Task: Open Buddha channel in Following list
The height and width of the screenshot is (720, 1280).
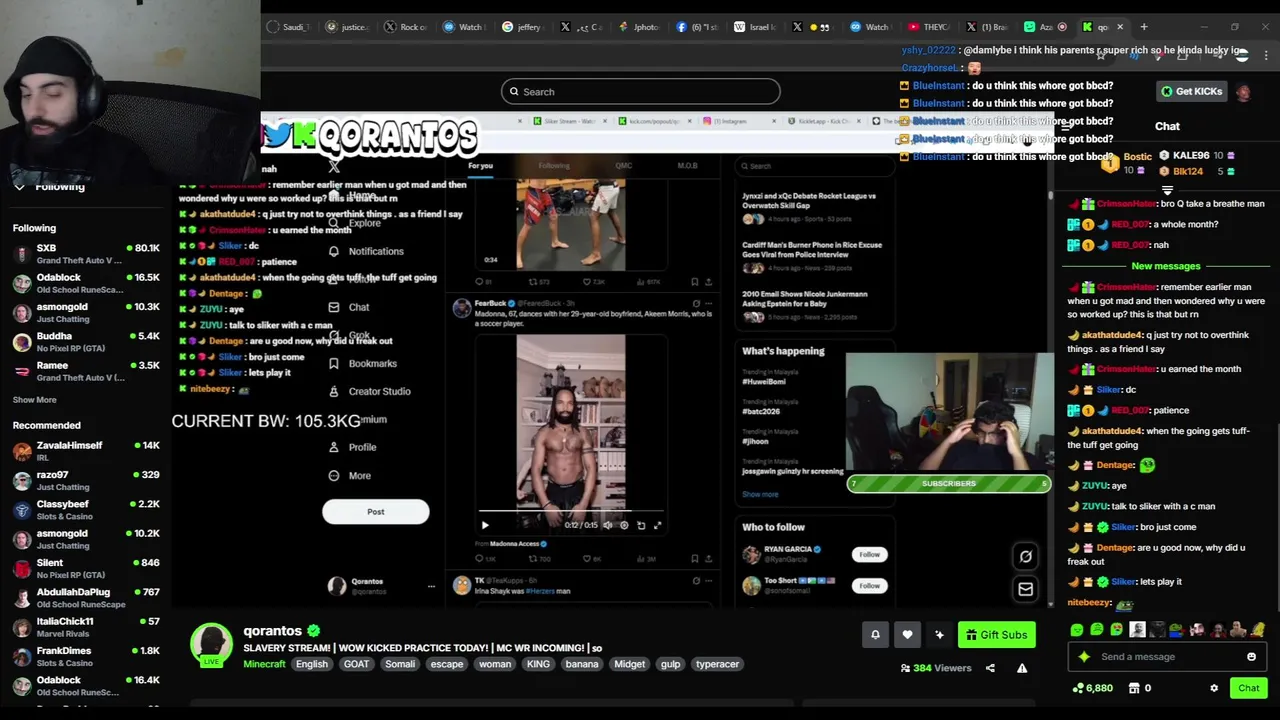Action: click(x=86, y=342)
